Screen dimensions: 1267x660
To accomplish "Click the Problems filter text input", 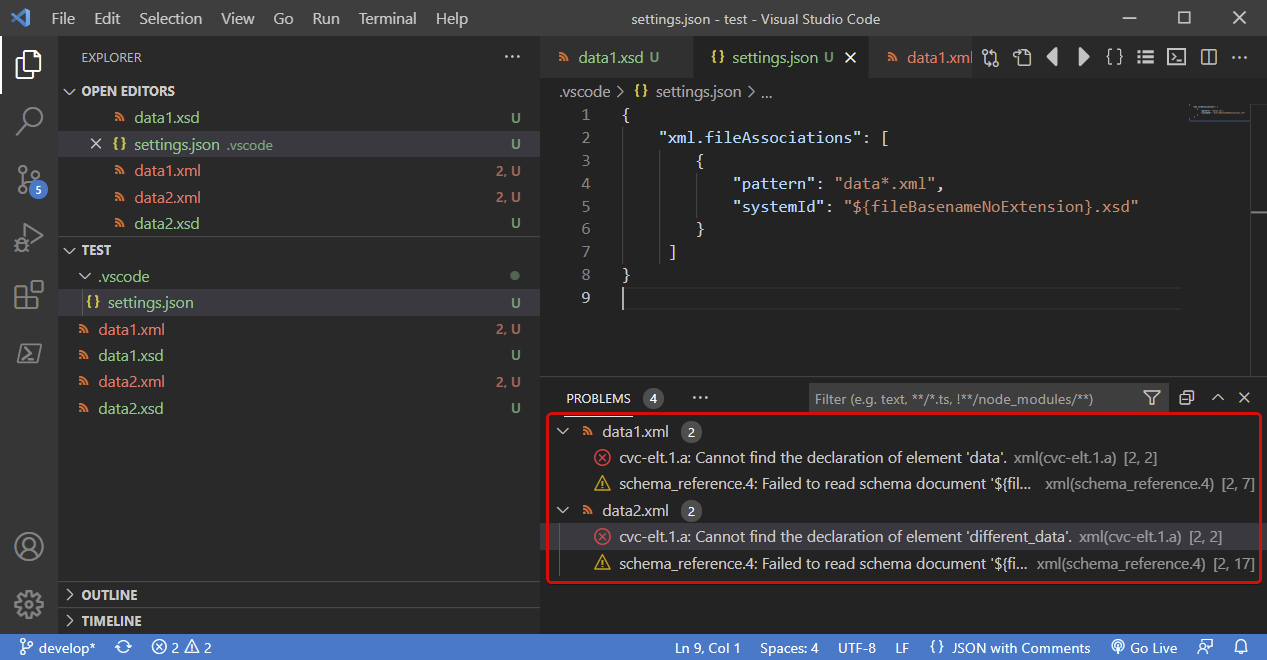I will 975,398.
